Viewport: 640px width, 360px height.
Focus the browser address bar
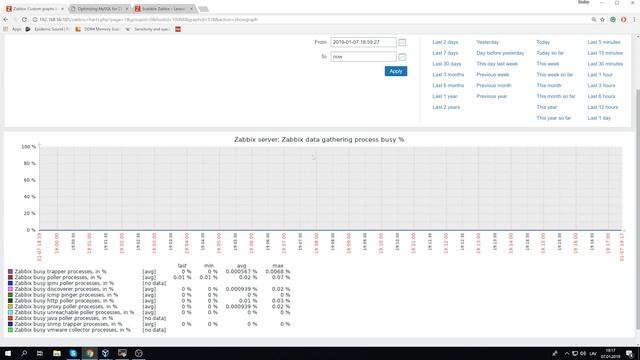pyautogui.click(x=310, y=19)
